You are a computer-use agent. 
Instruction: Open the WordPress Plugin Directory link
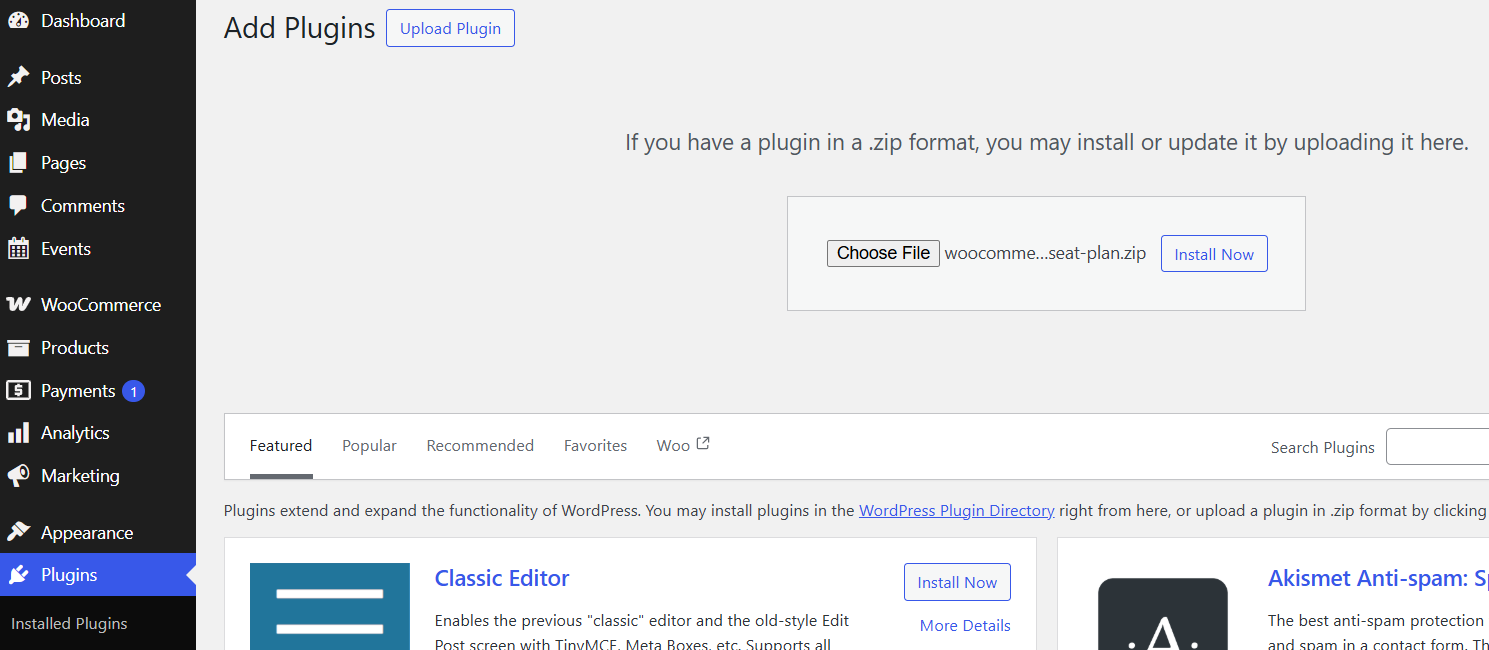click(x=957, y=511)
